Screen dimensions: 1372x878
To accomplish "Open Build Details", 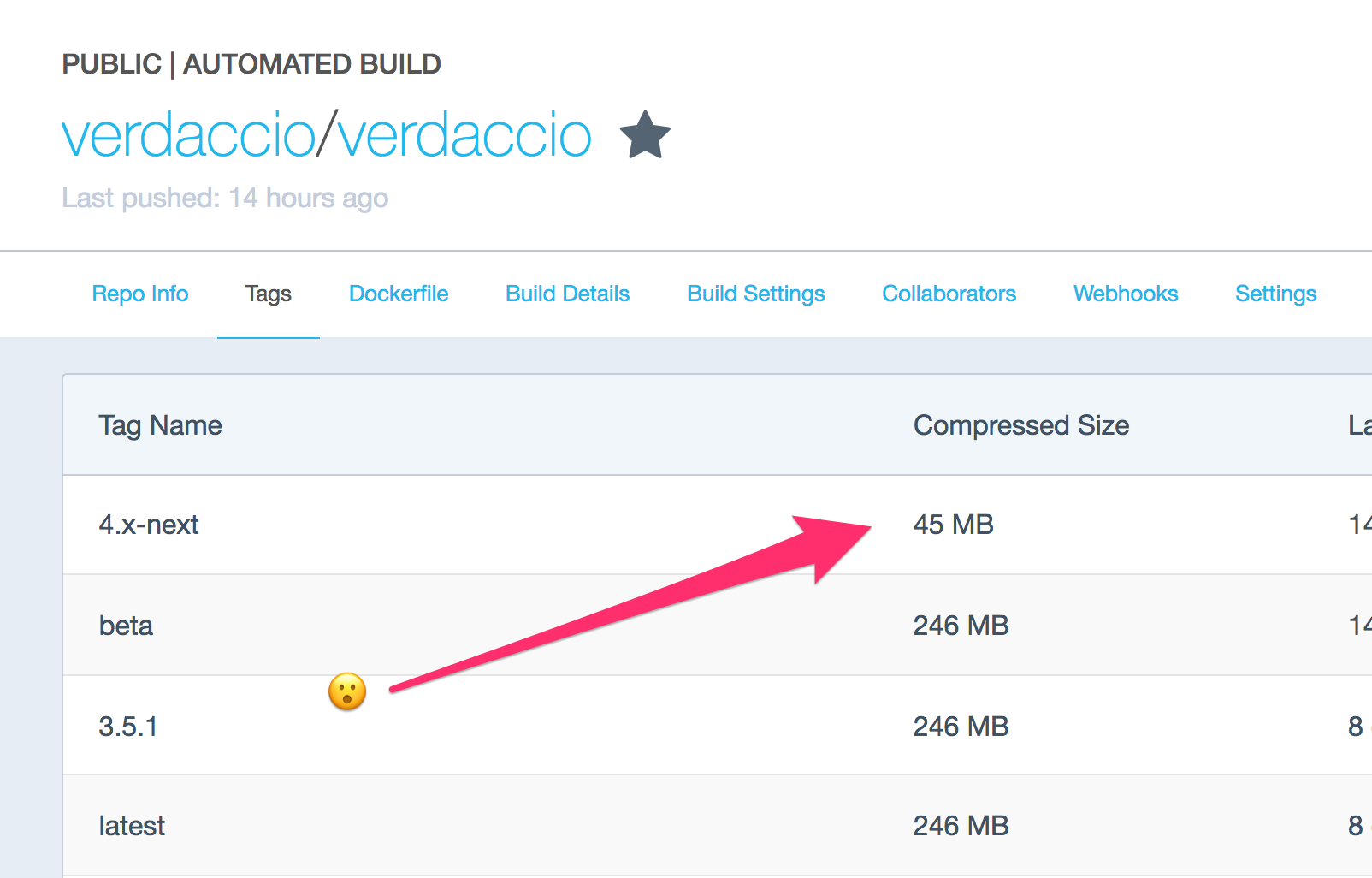I will click(567, 294).
